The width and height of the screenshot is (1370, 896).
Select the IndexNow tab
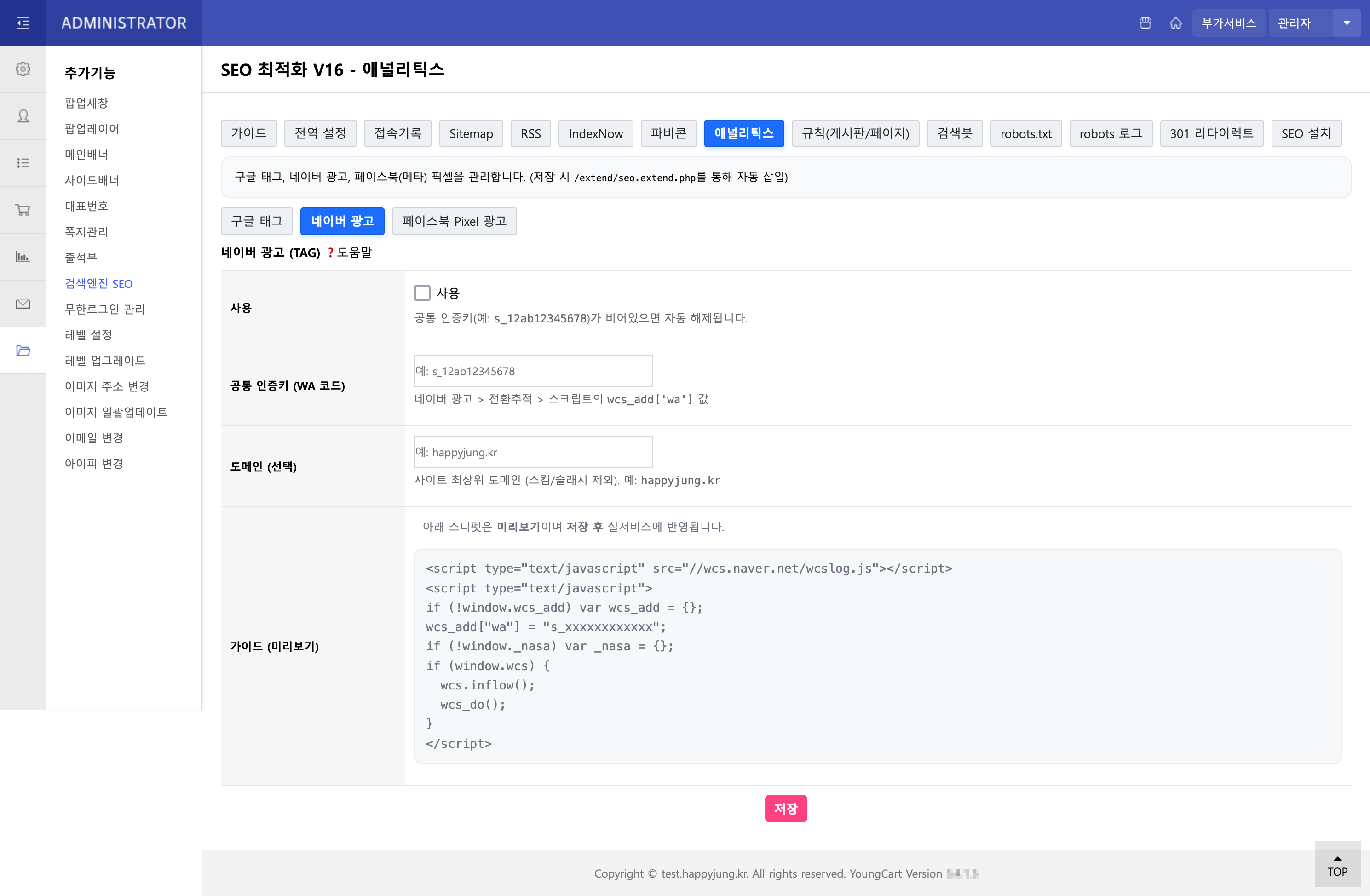point(595,133)
